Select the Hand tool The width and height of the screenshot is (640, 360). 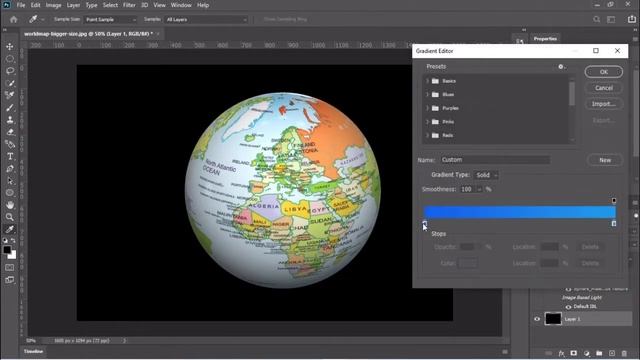pyautogui.click(x=10, y=205)
